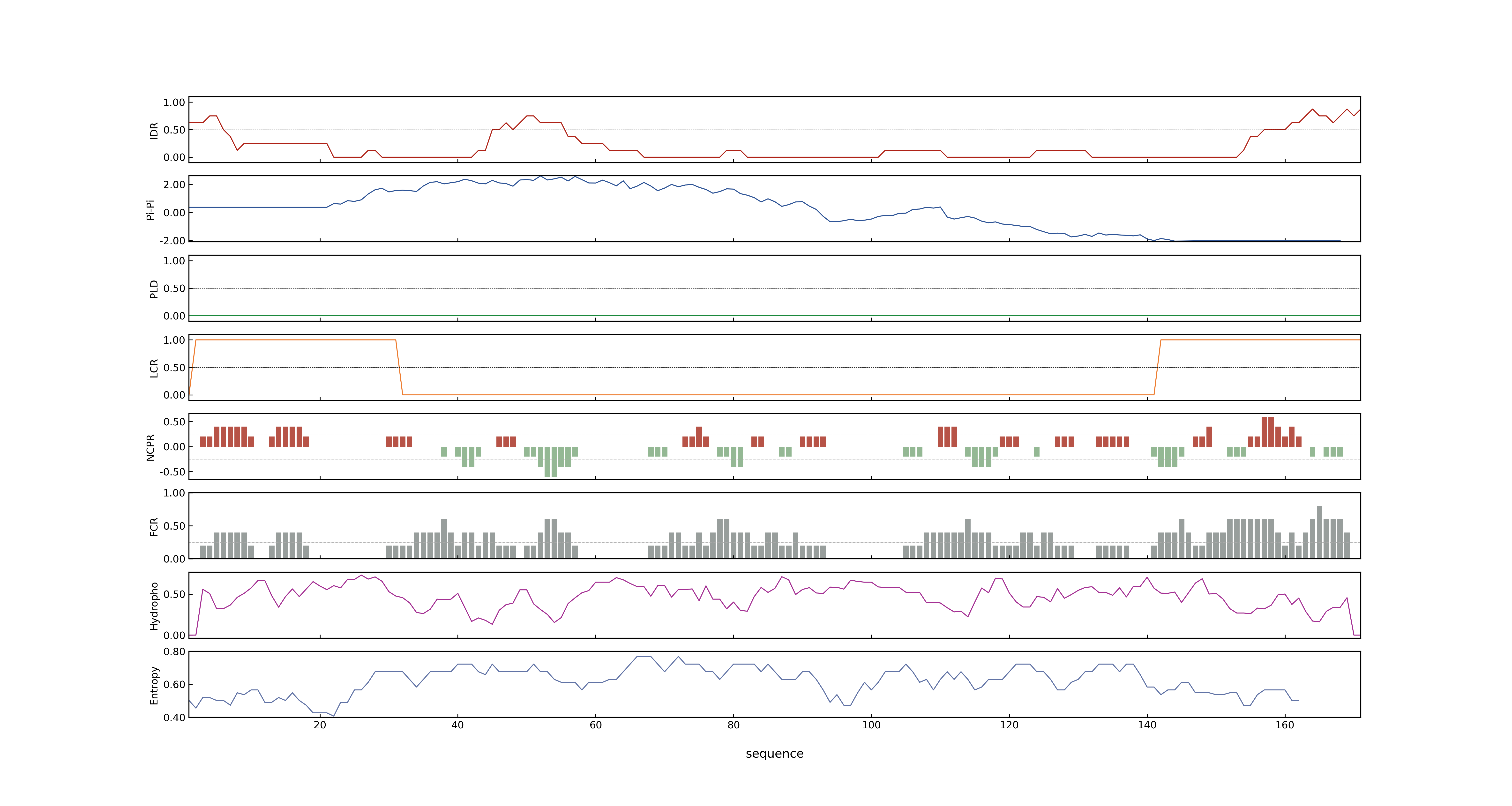Click the Entropy y-axis label
This screenshot has height=806, width=1512.
(154, 685)
